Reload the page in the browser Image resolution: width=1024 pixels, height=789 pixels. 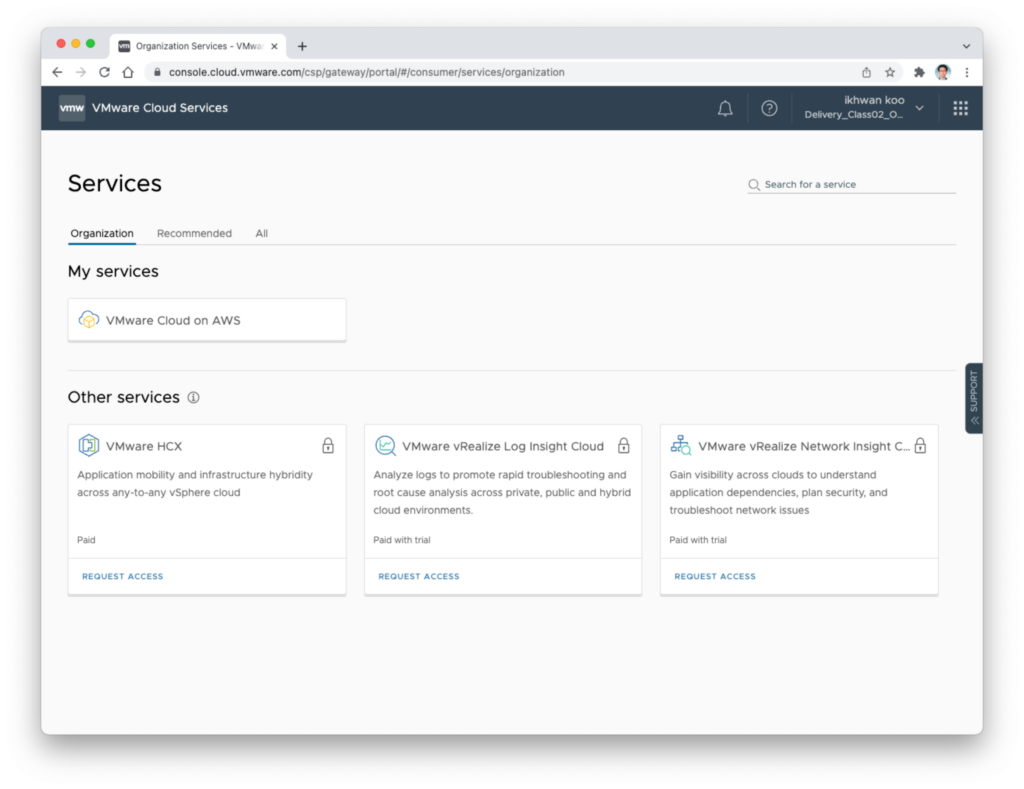(x=104, y=72)
